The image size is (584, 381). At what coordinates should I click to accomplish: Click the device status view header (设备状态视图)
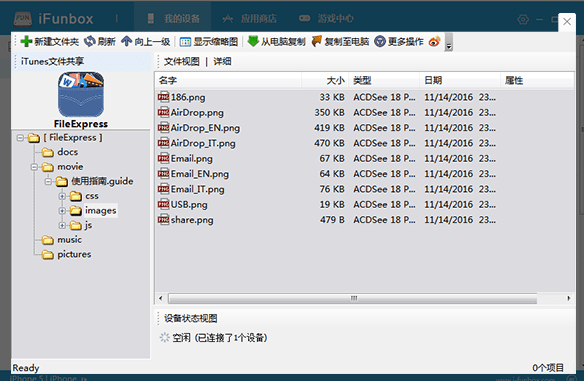pos(191,318)
